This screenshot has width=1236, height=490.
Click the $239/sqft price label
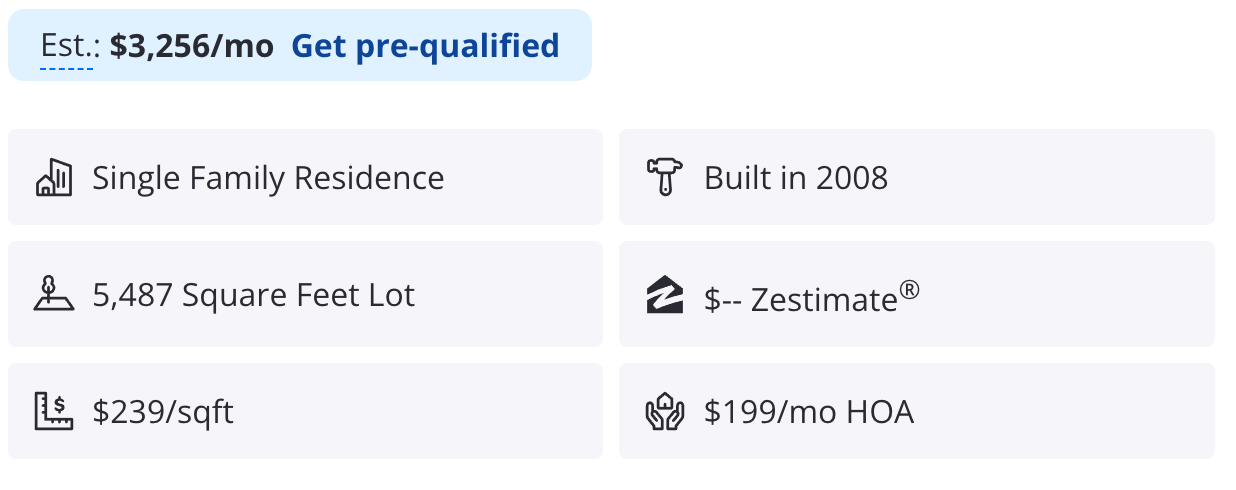click(163, 412)
